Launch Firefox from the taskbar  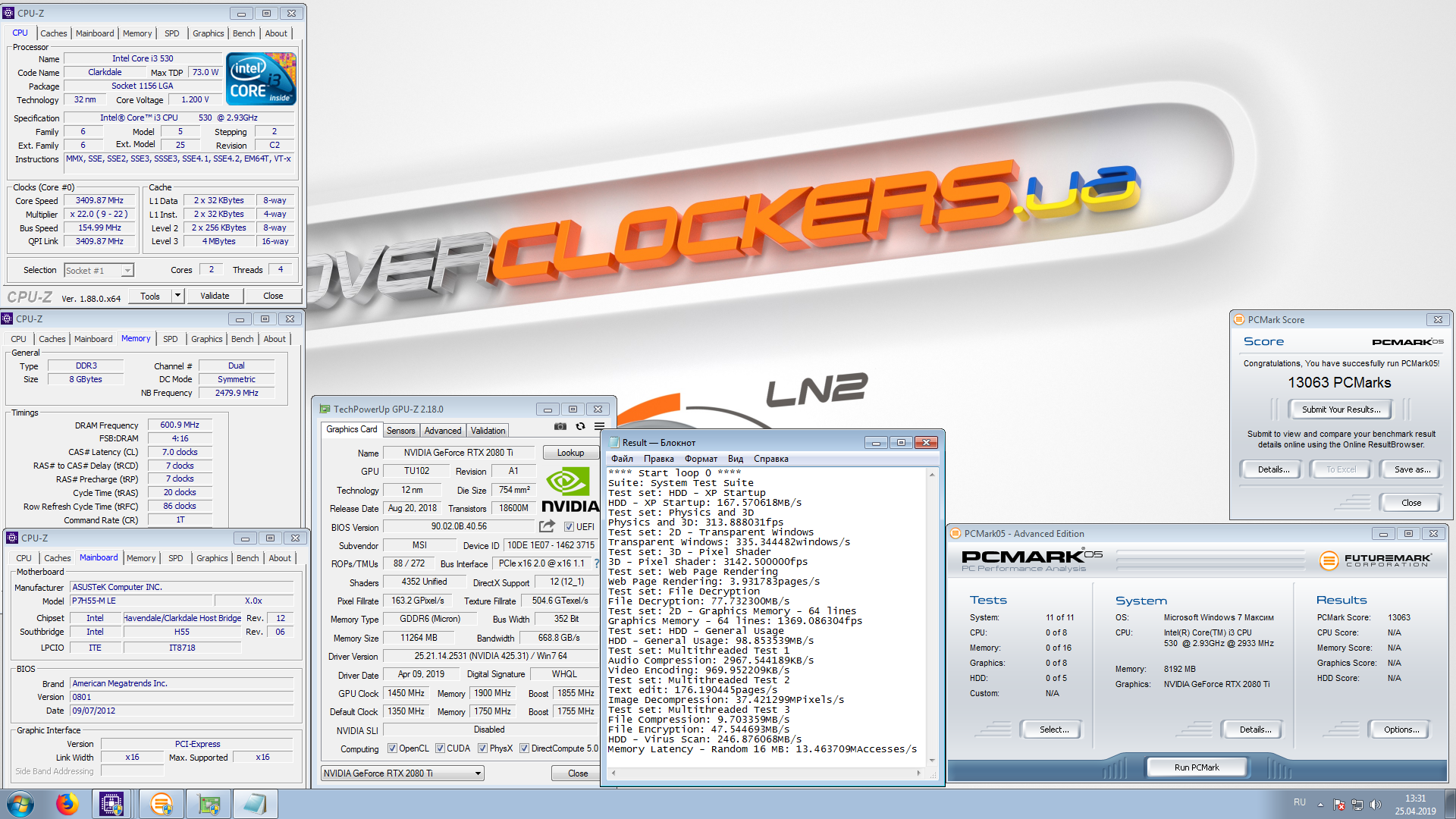click(67, 804)
